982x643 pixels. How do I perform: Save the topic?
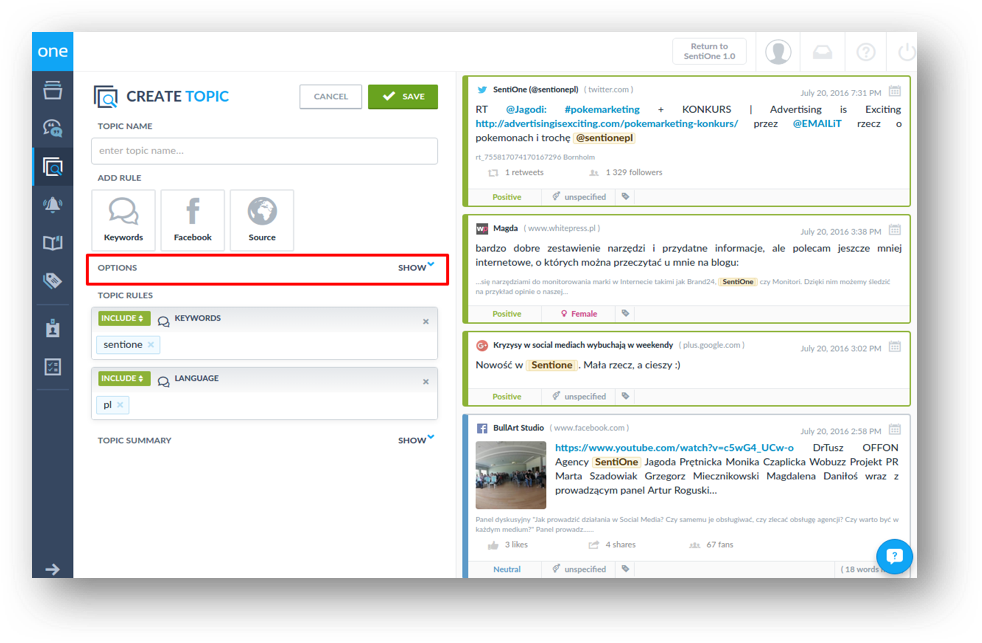coord(403,96)
